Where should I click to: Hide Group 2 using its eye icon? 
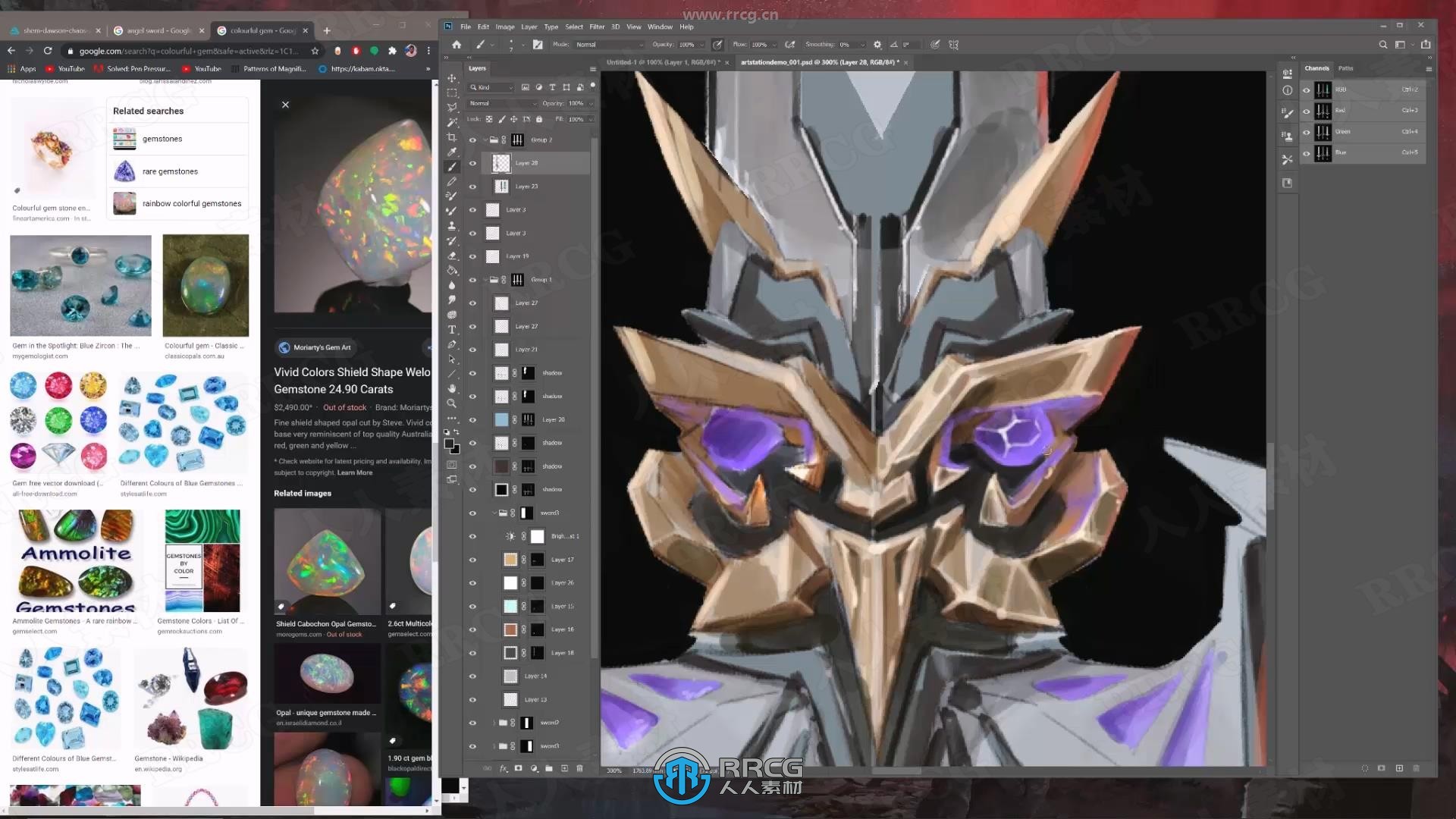tap(472, 140)
